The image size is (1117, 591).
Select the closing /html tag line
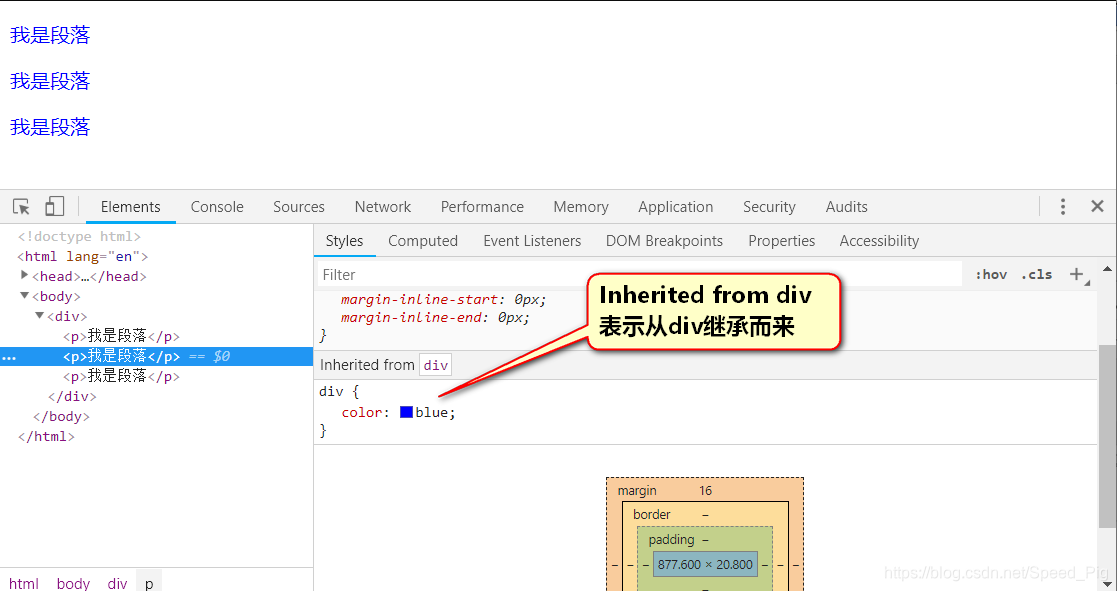46,436
